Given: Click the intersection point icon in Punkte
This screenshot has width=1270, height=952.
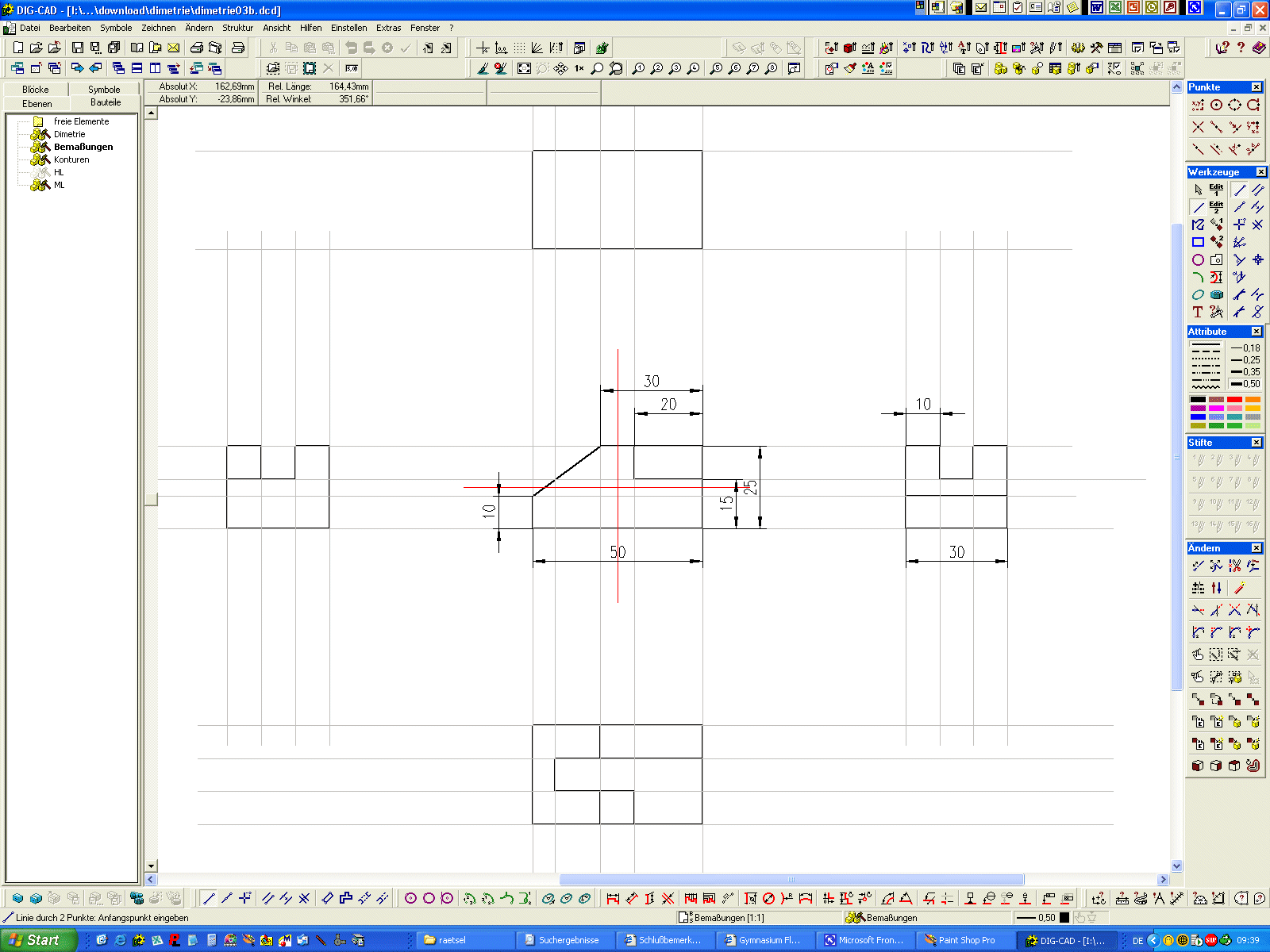Looking at the screenshot, I should click(x=1198, y=127).
